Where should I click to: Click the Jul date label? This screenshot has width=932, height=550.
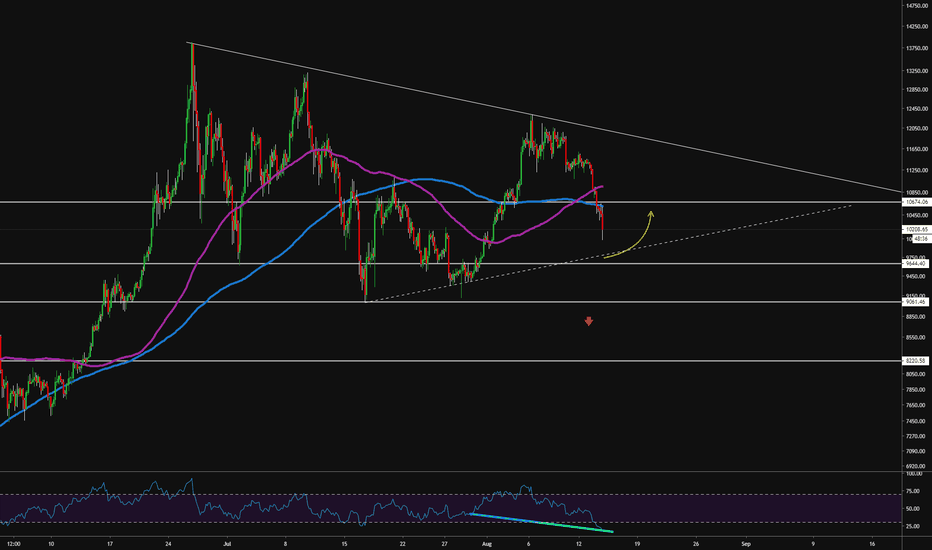click(x=226, y=543)
